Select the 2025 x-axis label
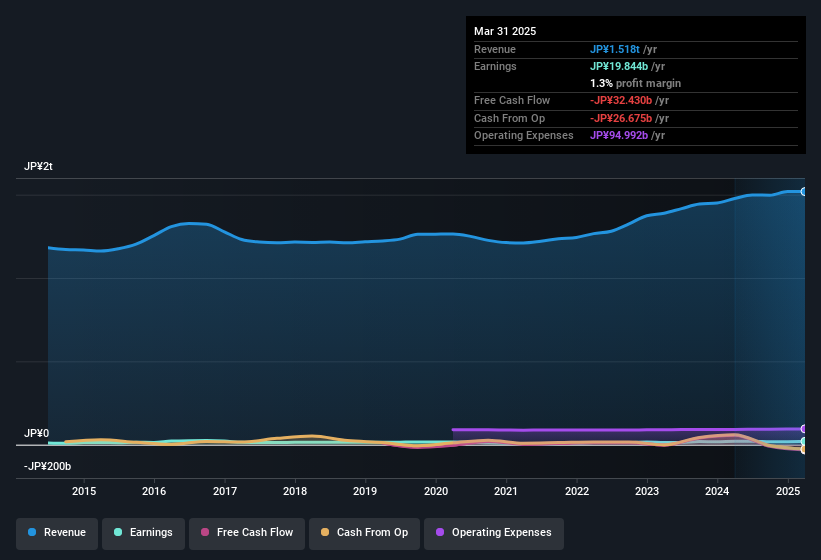This screenshot has width=821, height=560. [788, 491]
